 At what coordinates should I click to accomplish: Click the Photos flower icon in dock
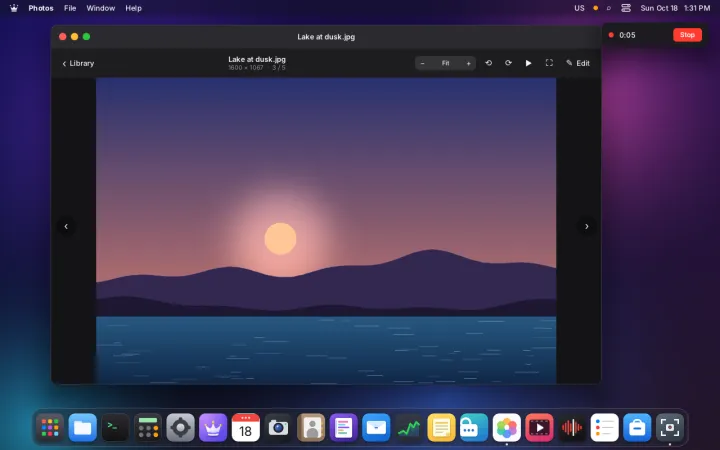(506, 428)
